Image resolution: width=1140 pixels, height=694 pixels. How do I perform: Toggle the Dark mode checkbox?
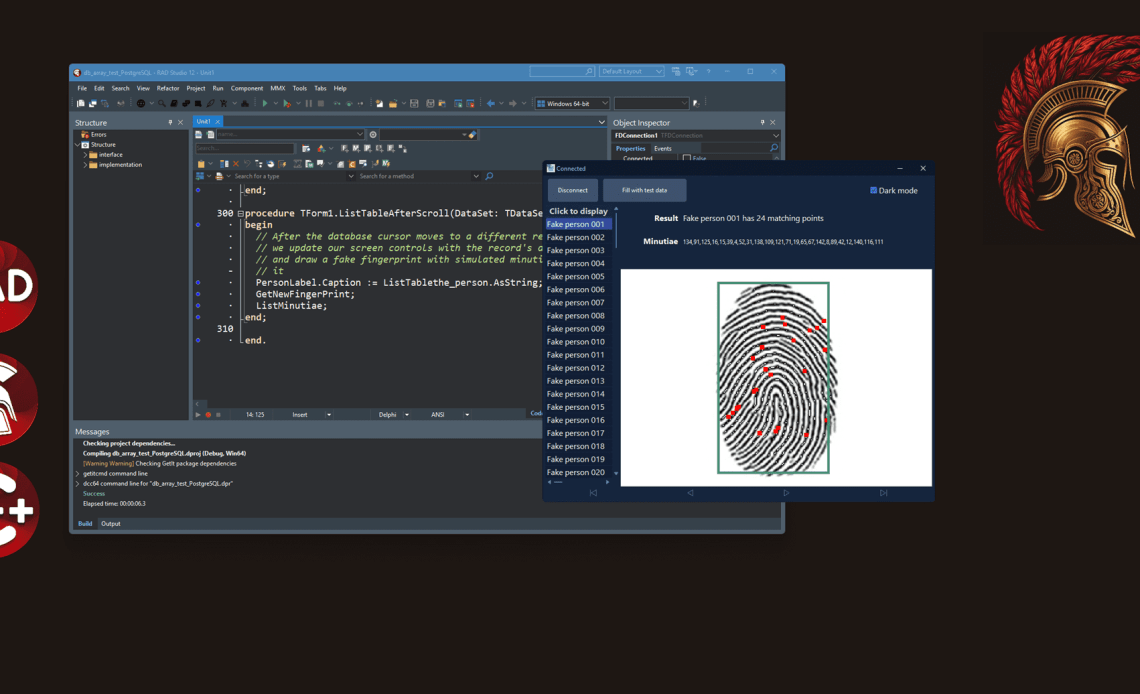pyautogui.click(x=873, y=190)
